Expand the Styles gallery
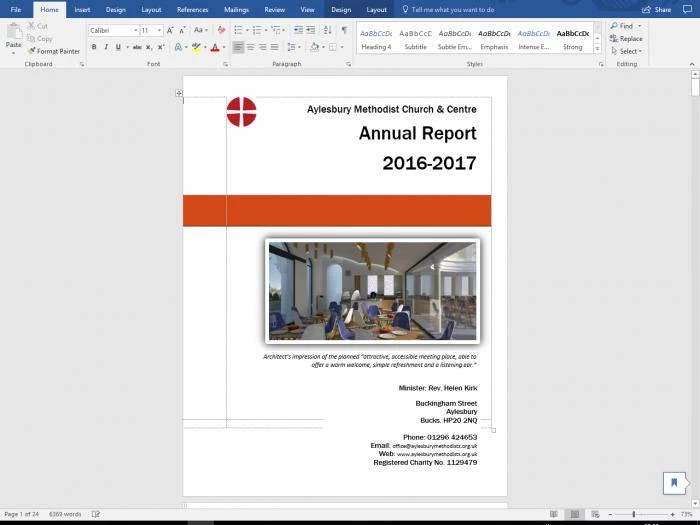700x525 pixels. point(597,49)
